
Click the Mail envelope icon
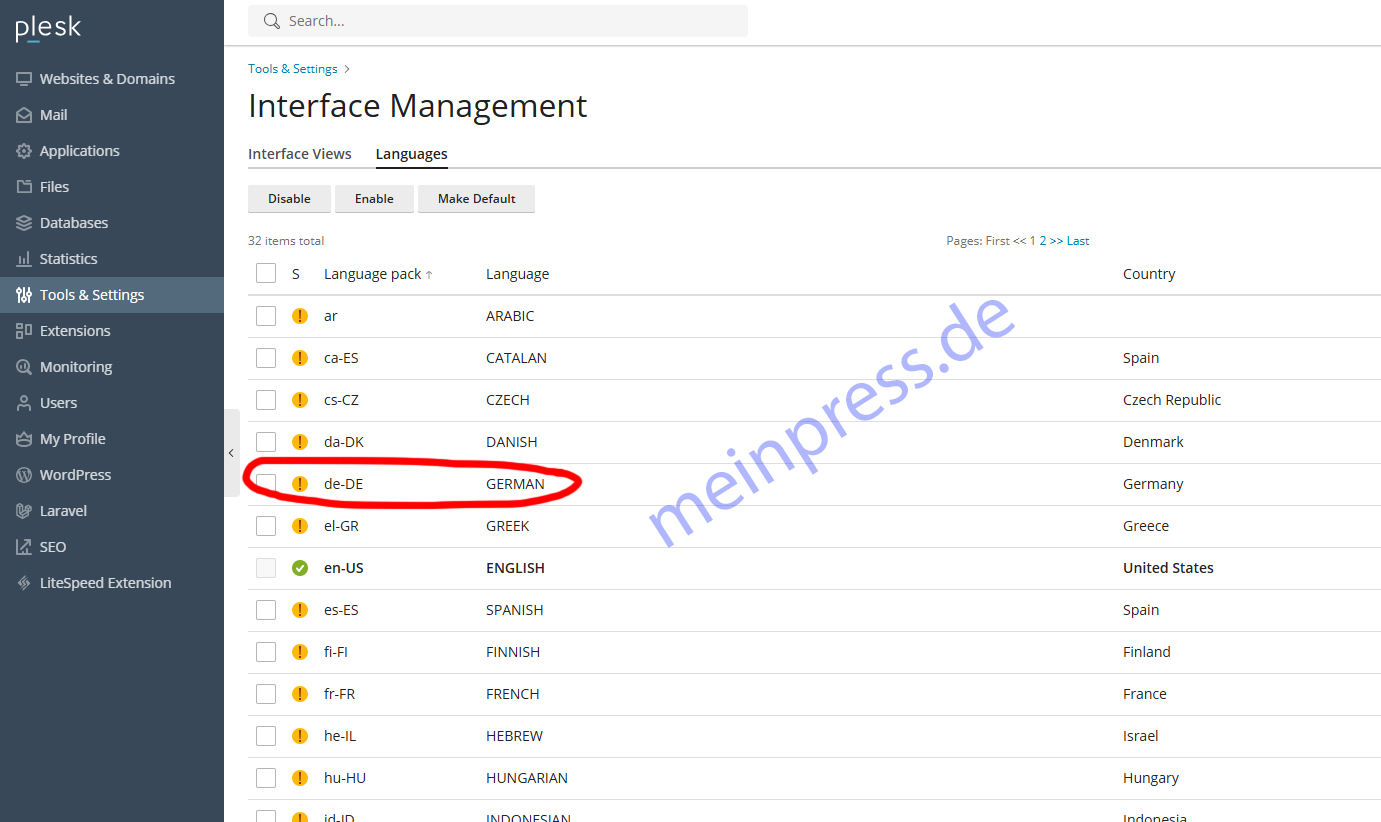pyautogui.click(x=24, y=115)
